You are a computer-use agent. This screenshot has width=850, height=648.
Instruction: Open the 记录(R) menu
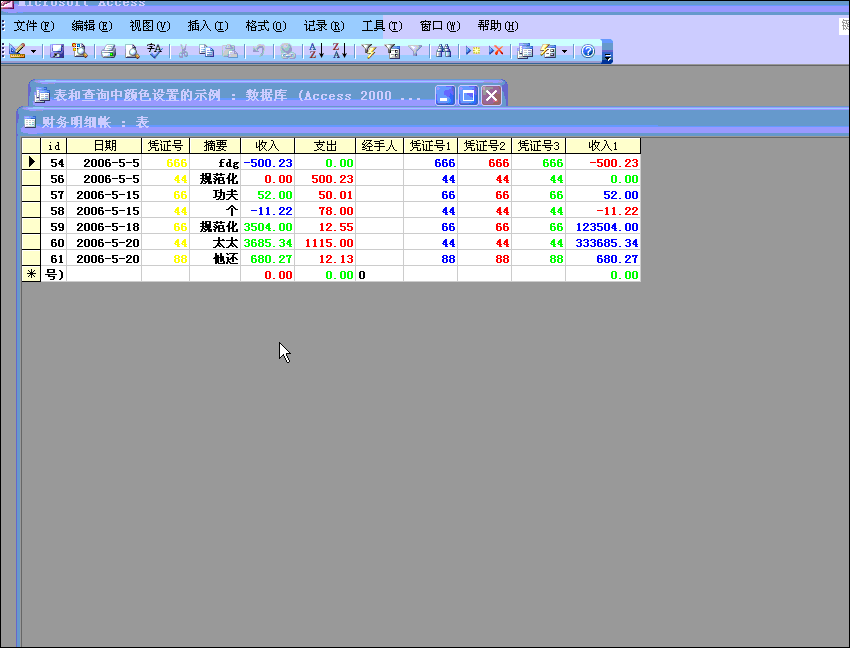[x=324, y=25]
